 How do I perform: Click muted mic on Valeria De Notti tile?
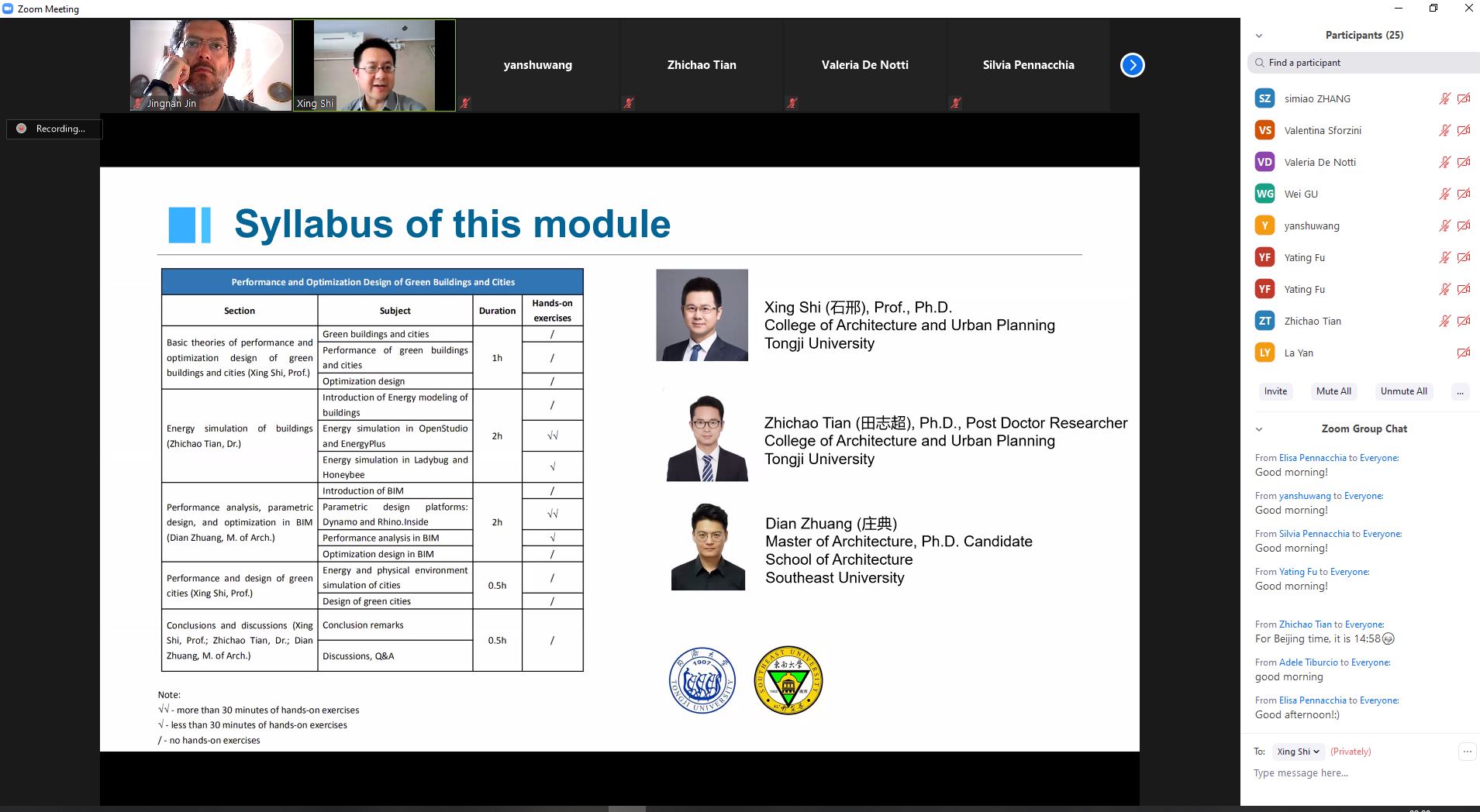(x=792, y=102)
